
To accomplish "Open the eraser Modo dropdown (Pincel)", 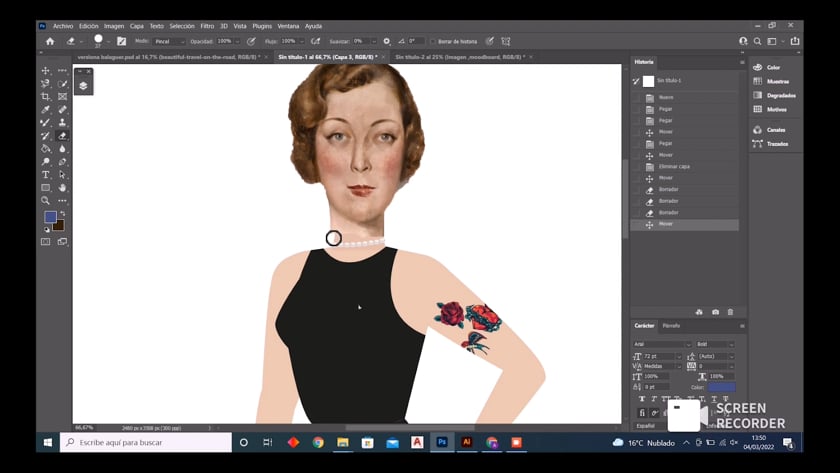I will click(x=168, y=41).
